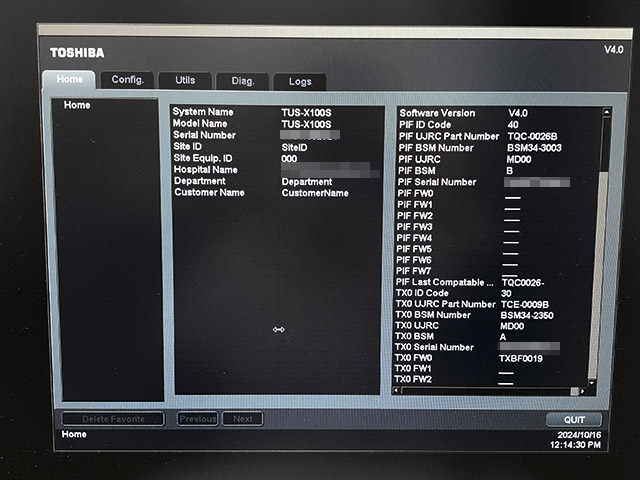The width and height of the screenshot is (640, 480).
Task: Open the Config. tab
Action: (127, 80)
